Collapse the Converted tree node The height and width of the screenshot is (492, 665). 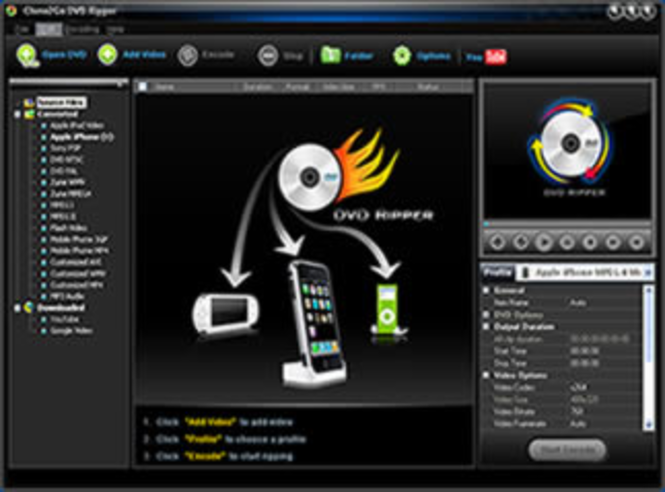tap(17, 115)
